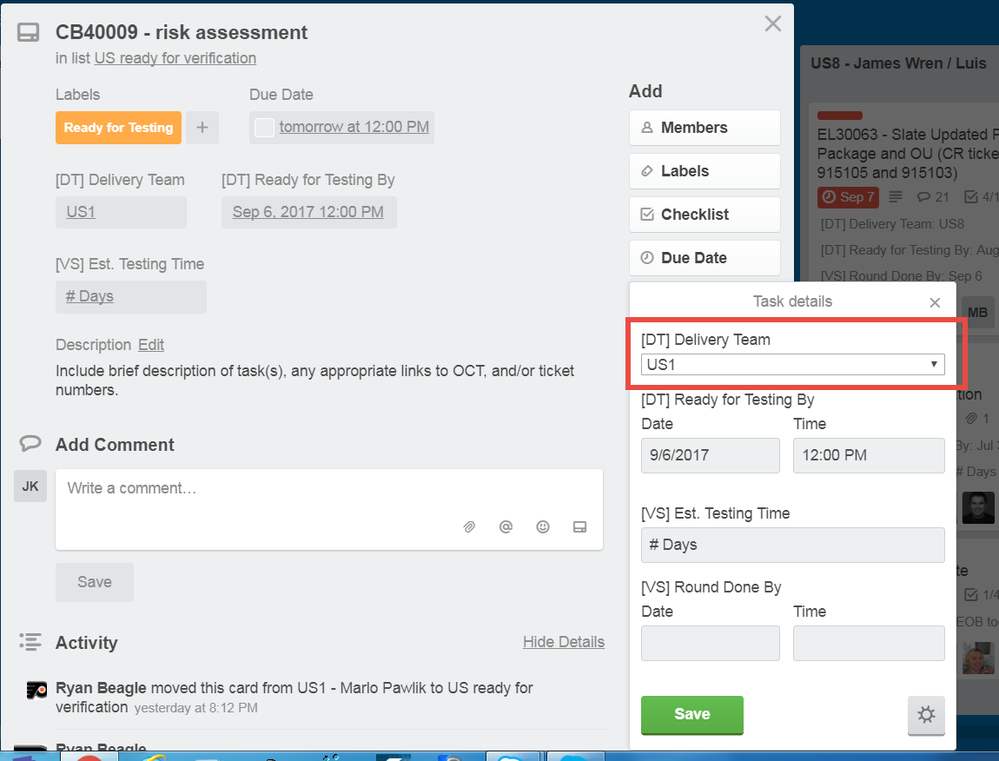Click '[DT] Delivery Team: US8' on background card

[x=892, y=224]
